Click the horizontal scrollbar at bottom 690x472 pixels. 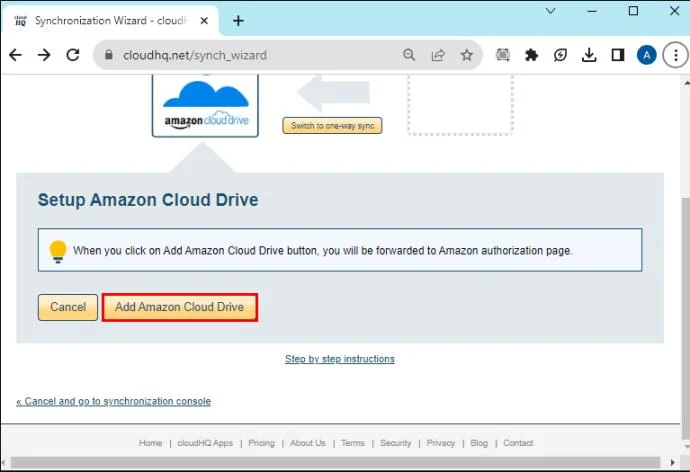335,462
